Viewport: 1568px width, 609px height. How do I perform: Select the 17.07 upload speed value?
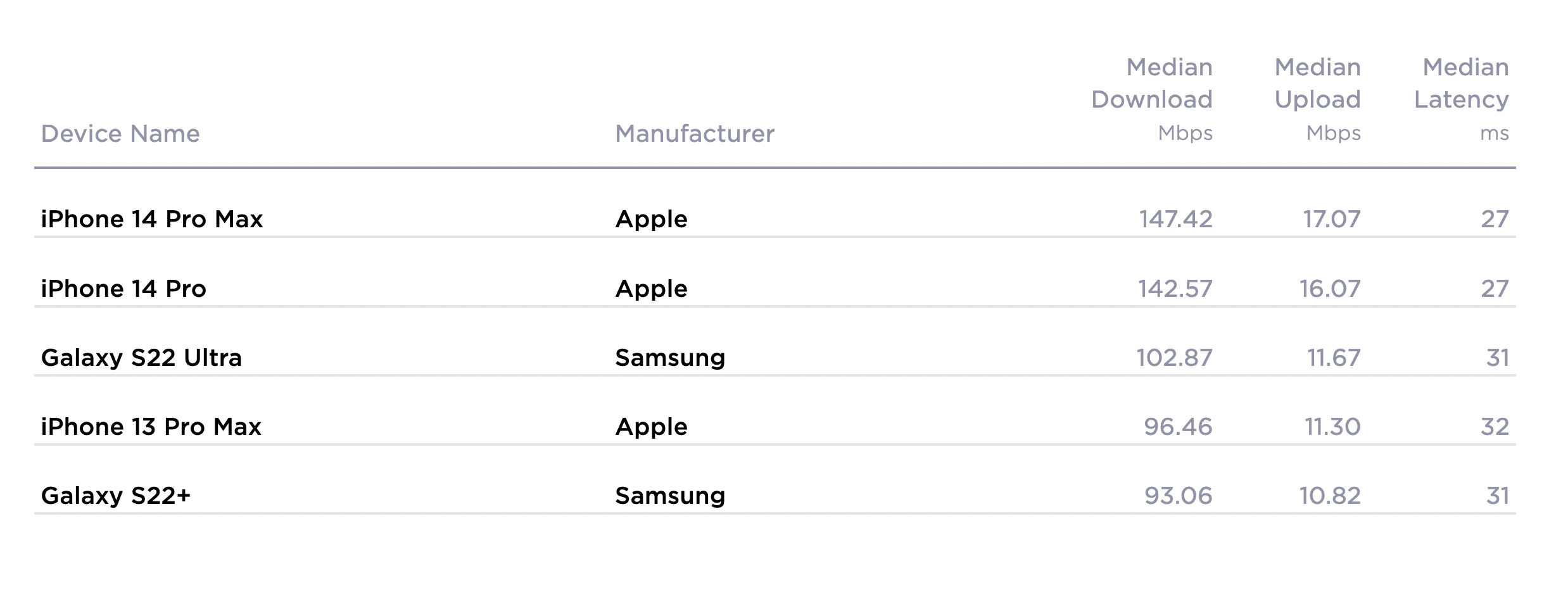click(1331, 219)
